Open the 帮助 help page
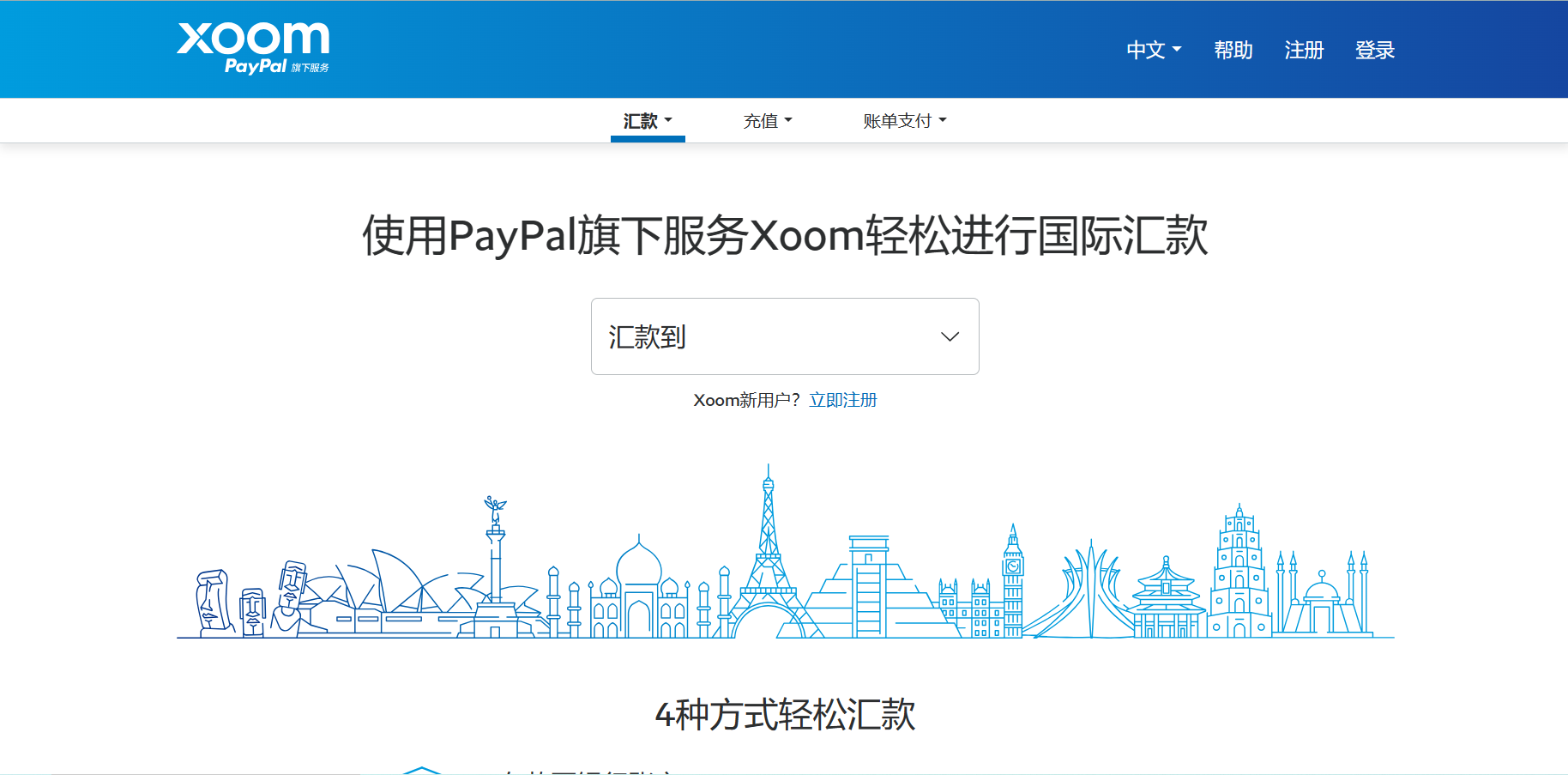 pyautogui.click(x=1233, y=50)
